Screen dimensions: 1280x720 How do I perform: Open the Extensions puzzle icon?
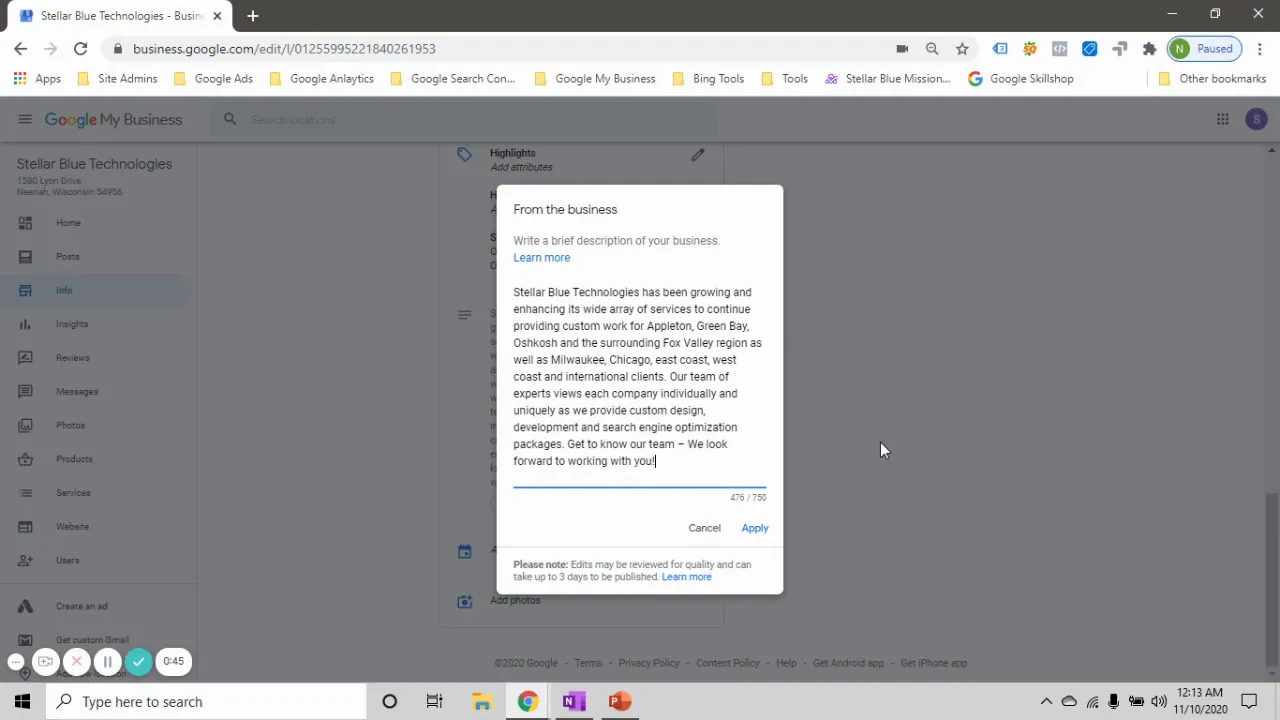1149,48
